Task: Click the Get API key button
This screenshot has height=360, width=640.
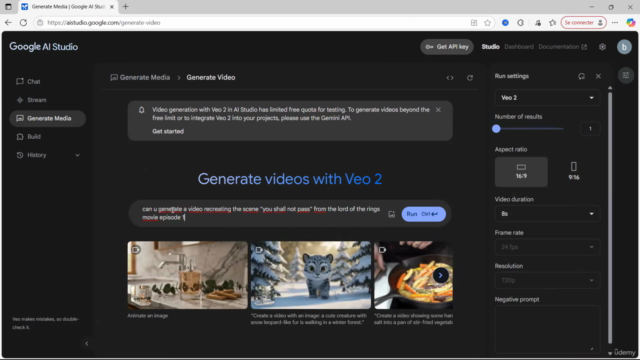Action: coord(447,47)
